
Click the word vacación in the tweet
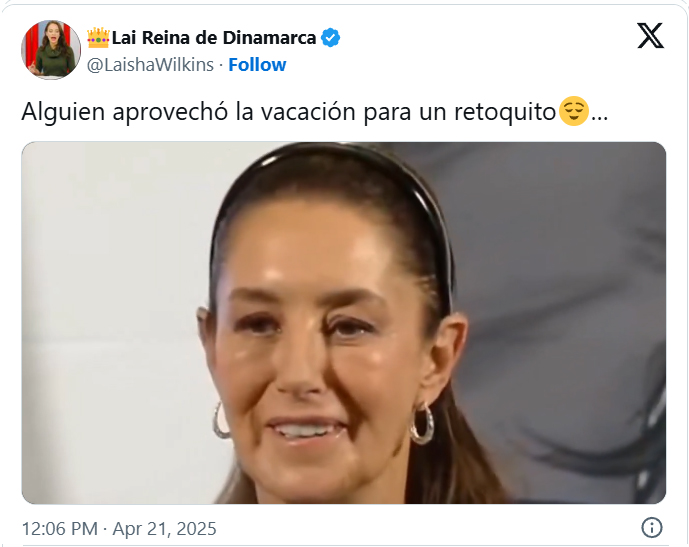pyautogui.click(x=308, y=112)
